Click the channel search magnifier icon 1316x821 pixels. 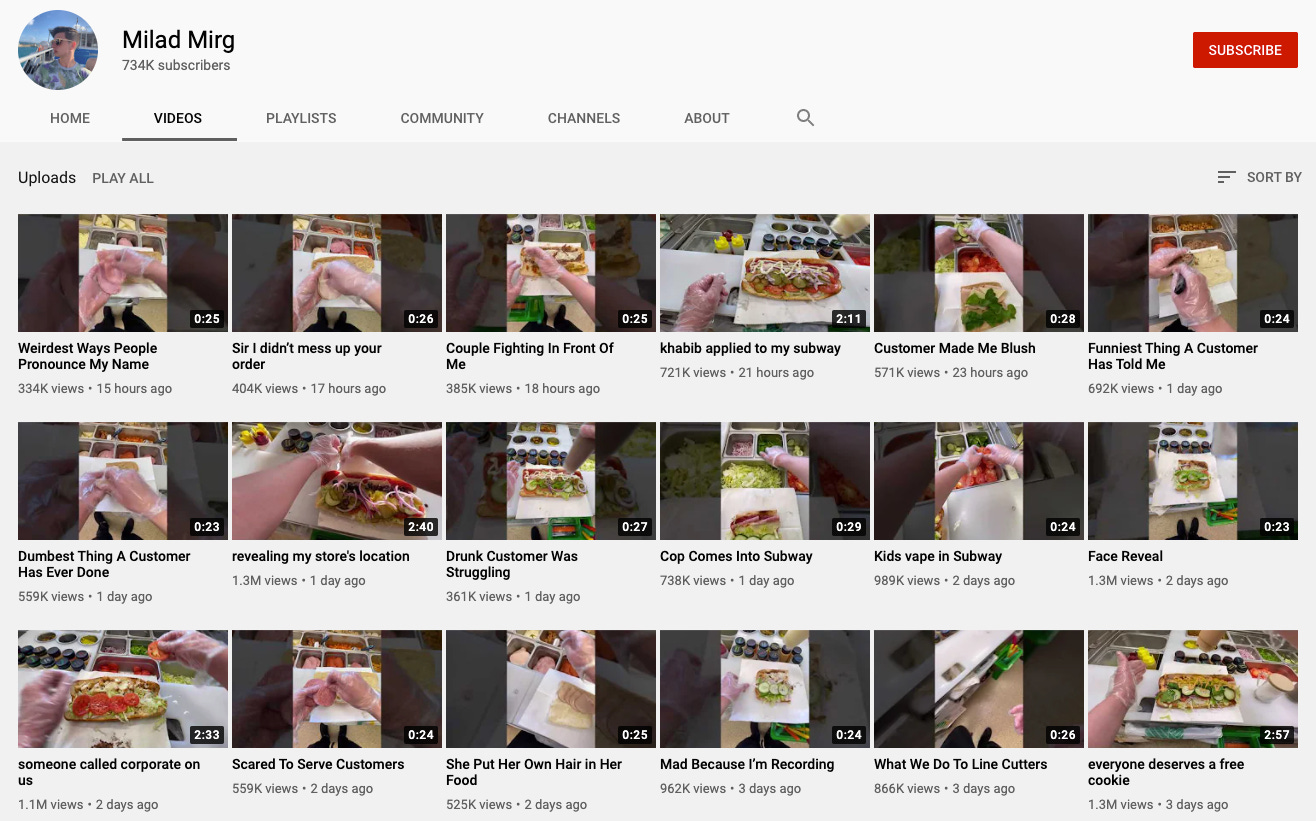coord(805,118)
